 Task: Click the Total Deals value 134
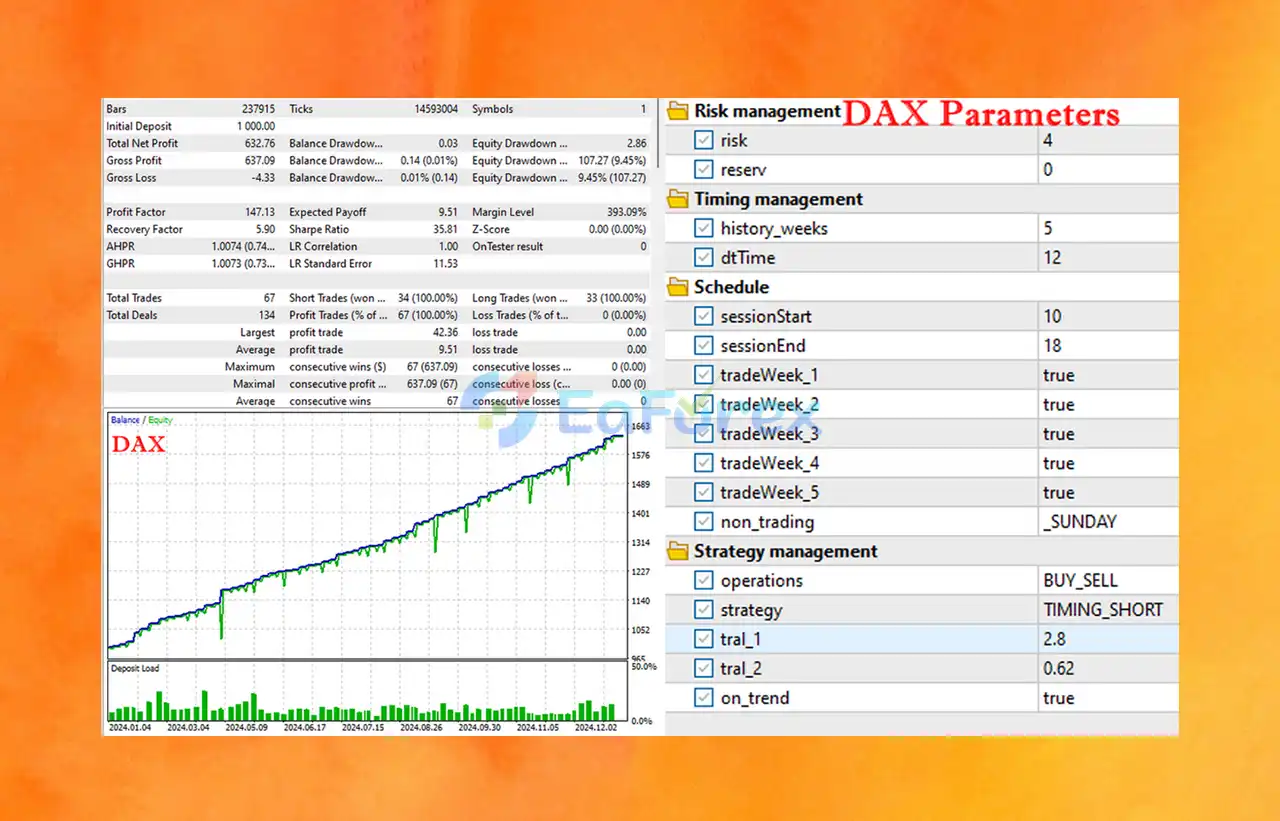pos(266,316)
